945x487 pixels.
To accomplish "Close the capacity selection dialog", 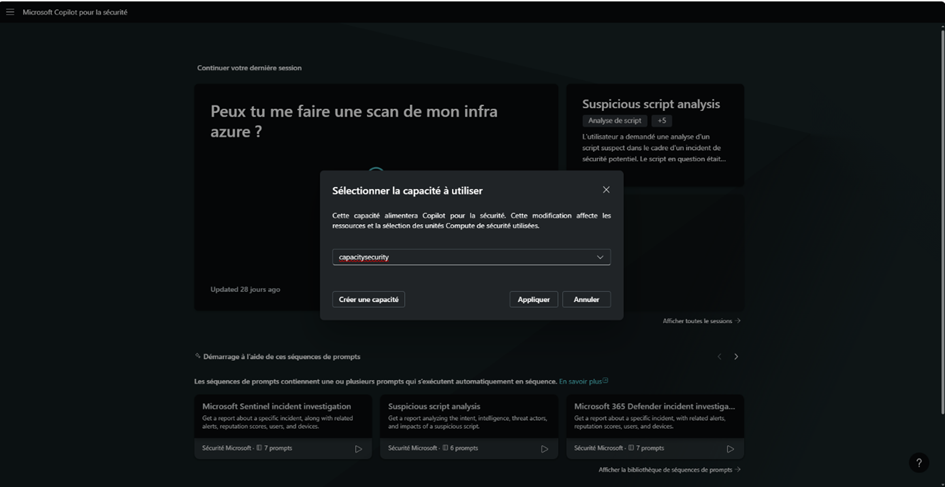I will pyautogui.click(x=606, y=190).
